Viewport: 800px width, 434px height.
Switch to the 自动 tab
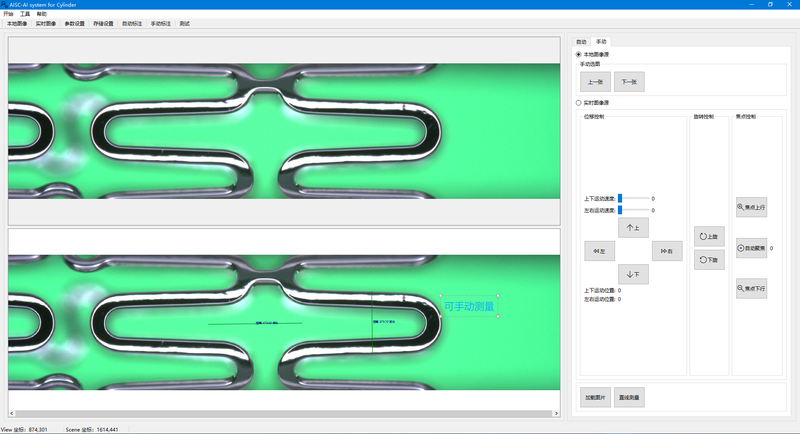click(x=581, y=42)
